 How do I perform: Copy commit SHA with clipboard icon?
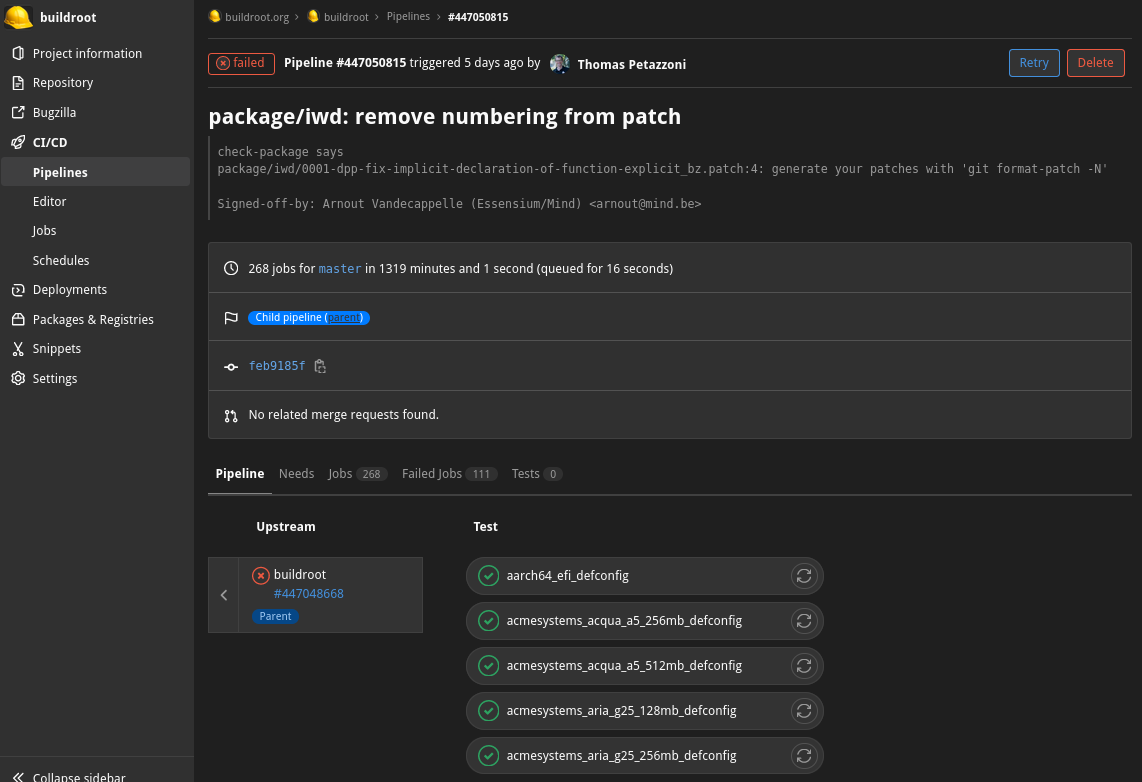320,366
